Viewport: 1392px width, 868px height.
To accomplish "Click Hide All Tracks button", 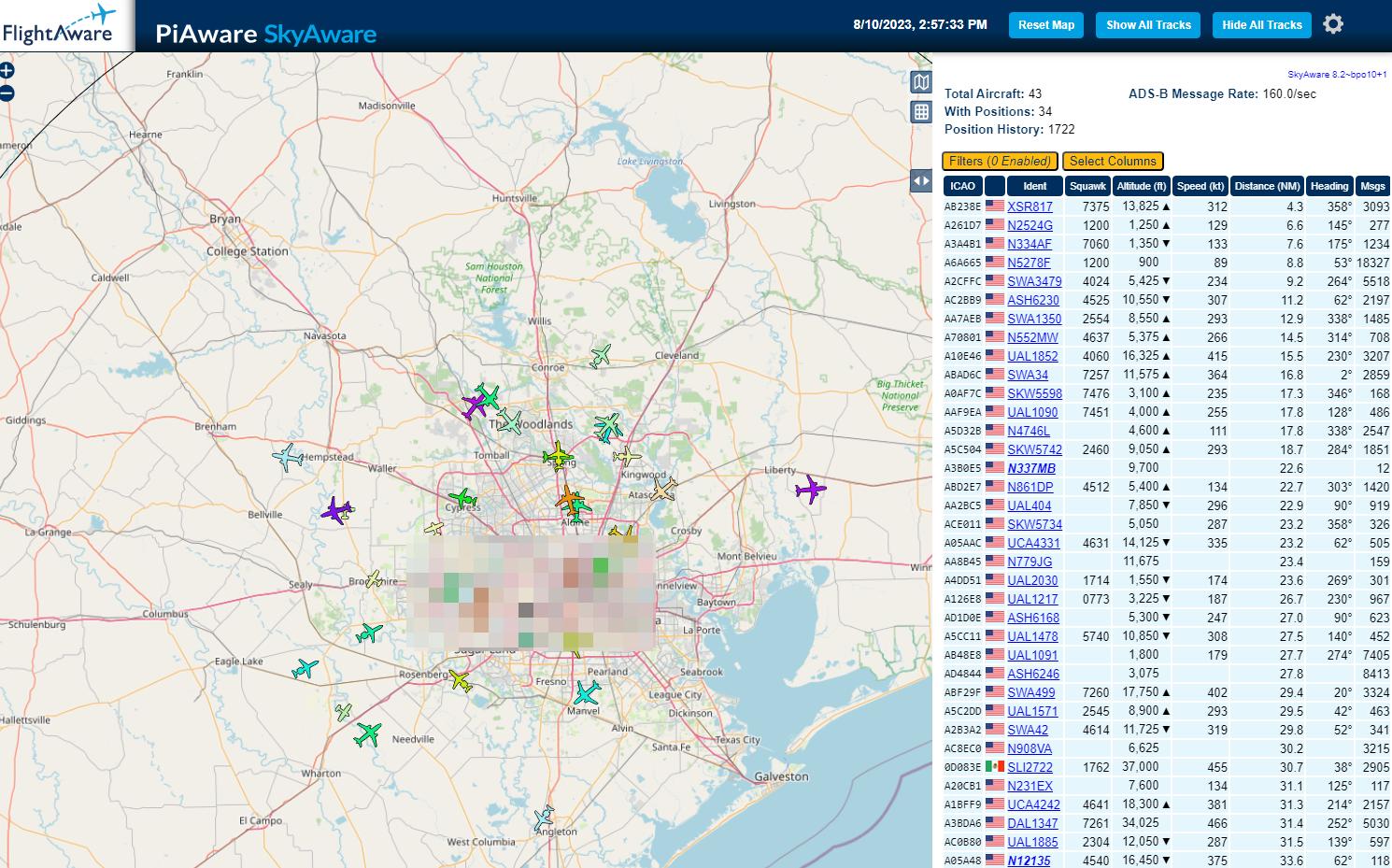I will tap(1262, 25).
